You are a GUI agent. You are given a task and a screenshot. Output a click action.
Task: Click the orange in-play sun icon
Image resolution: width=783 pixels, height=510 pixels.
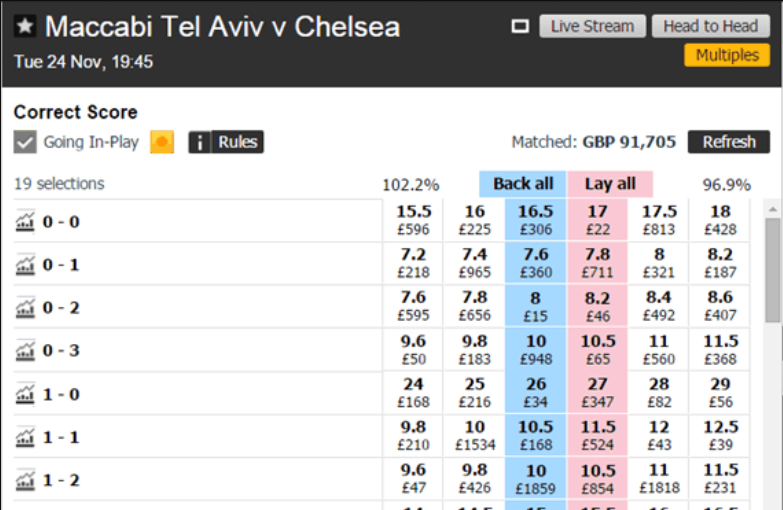pyautogui.click(x=162, y=142)
